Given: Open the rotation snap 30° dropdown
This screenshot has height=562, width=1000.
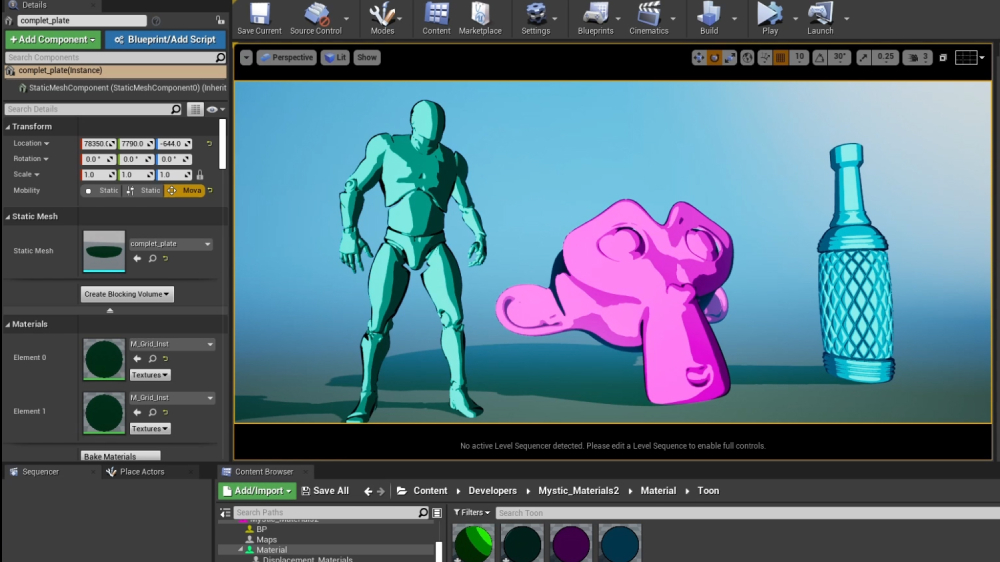Looking at the screenshot, I should point(840,57).
